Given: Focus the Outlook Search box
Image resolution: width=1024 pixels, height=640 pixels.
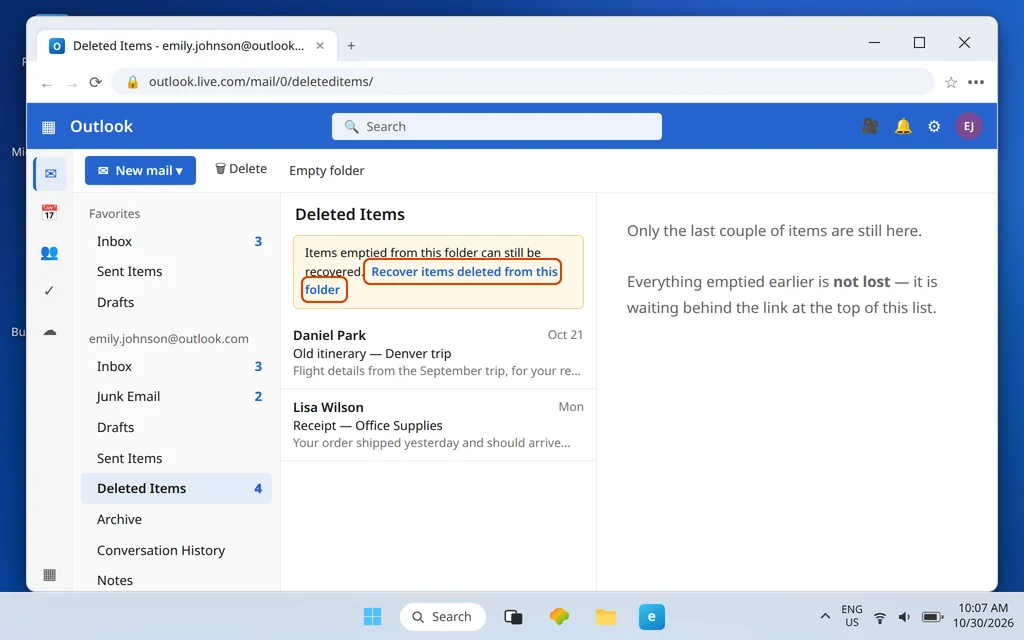Looking at the screenshot, I should [496, 127].
